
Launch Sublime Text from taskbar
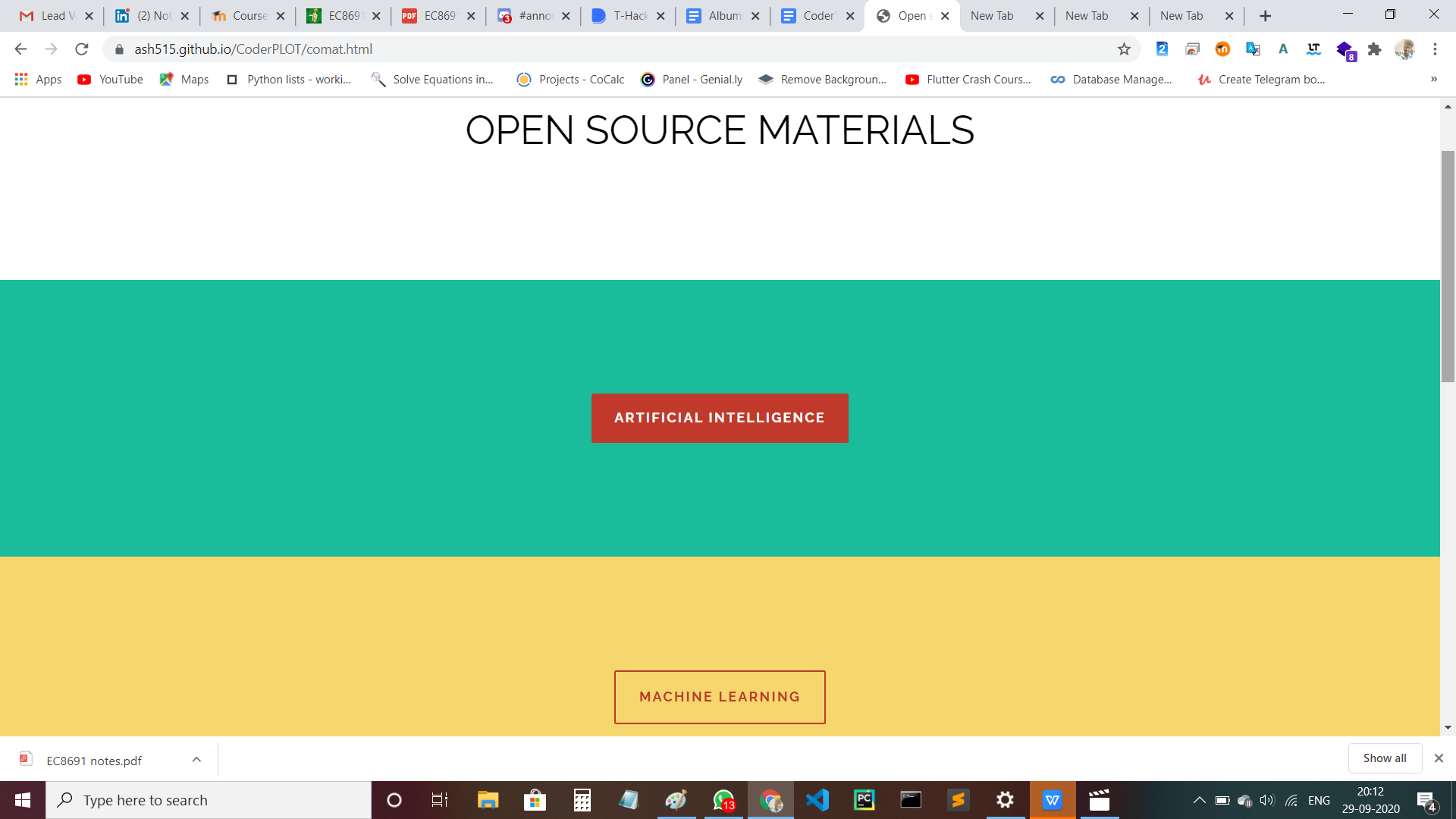click(958, 800)
